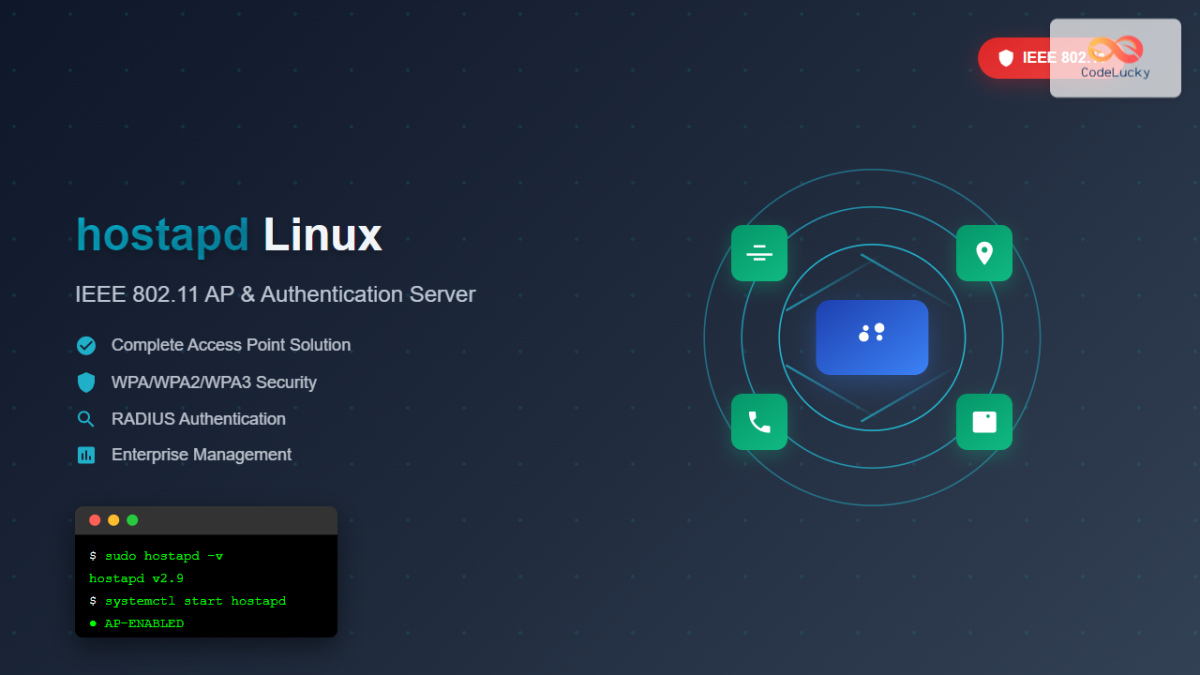Toggle the green terminal window light
The width and height of the screenshot is (1200, 675).
(131, 520)
